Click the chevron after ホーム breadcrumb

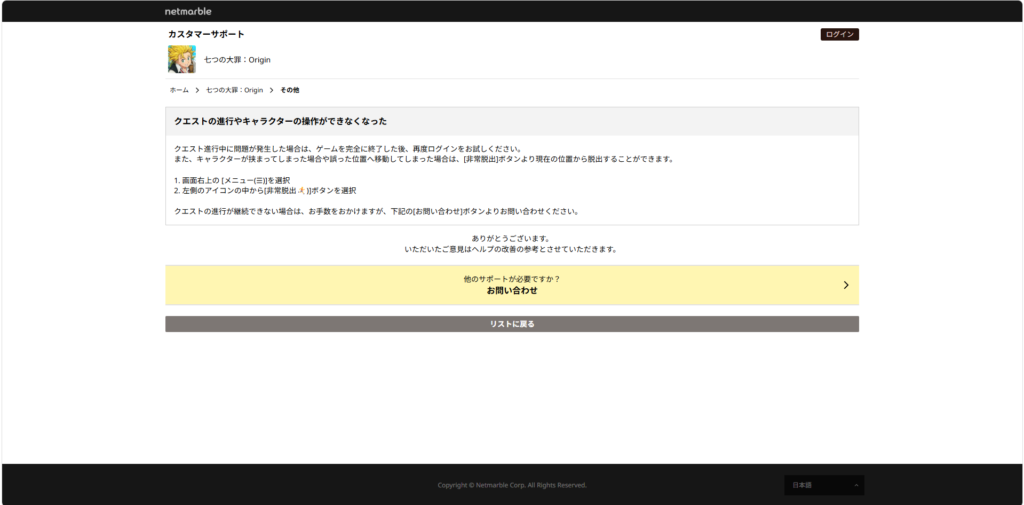point(197,90)
